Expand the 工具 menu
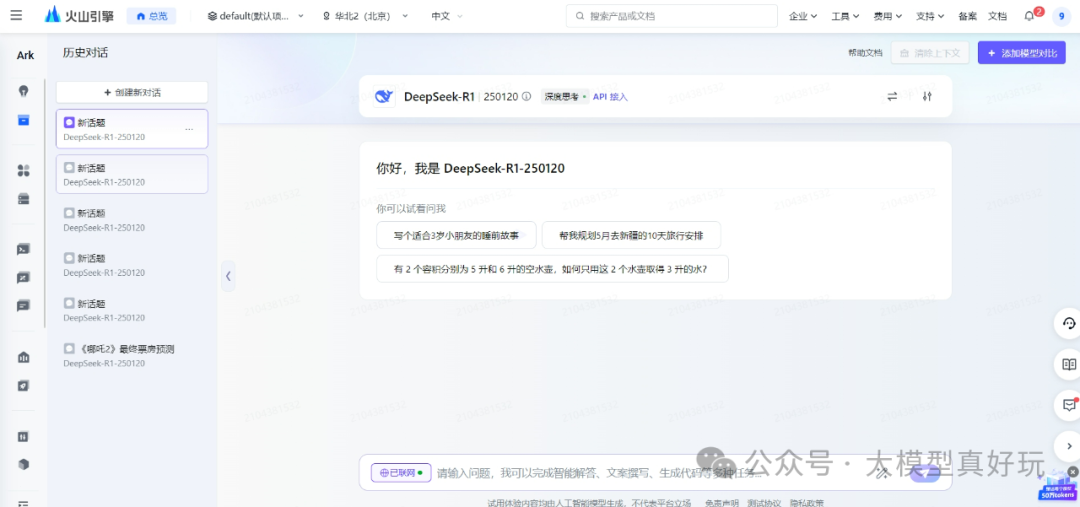 point(845,16)
